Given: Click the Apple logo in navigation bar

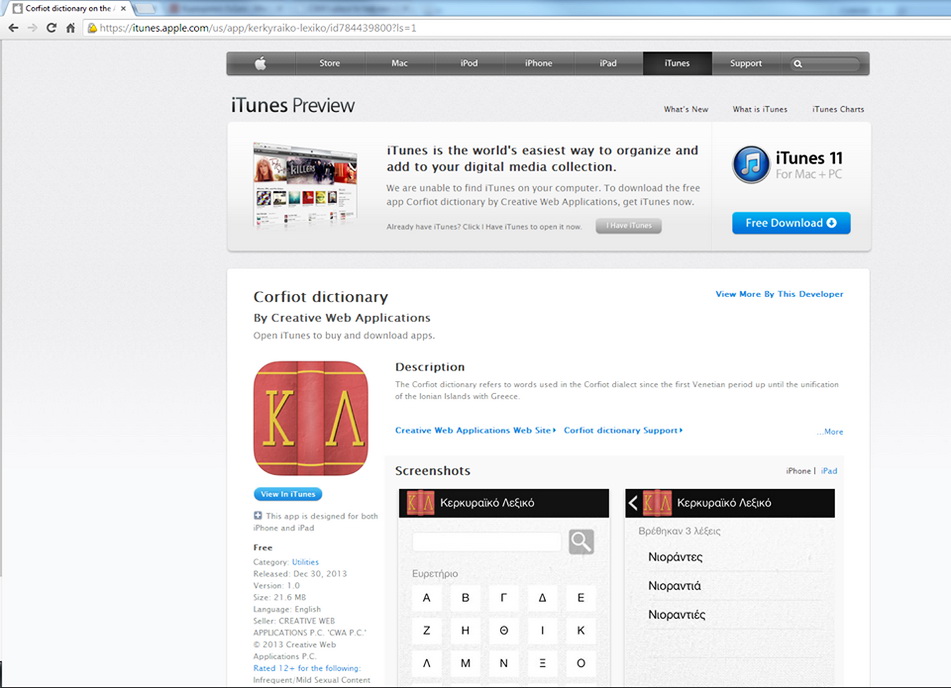Looking at the screenshot, I should 260,63.
